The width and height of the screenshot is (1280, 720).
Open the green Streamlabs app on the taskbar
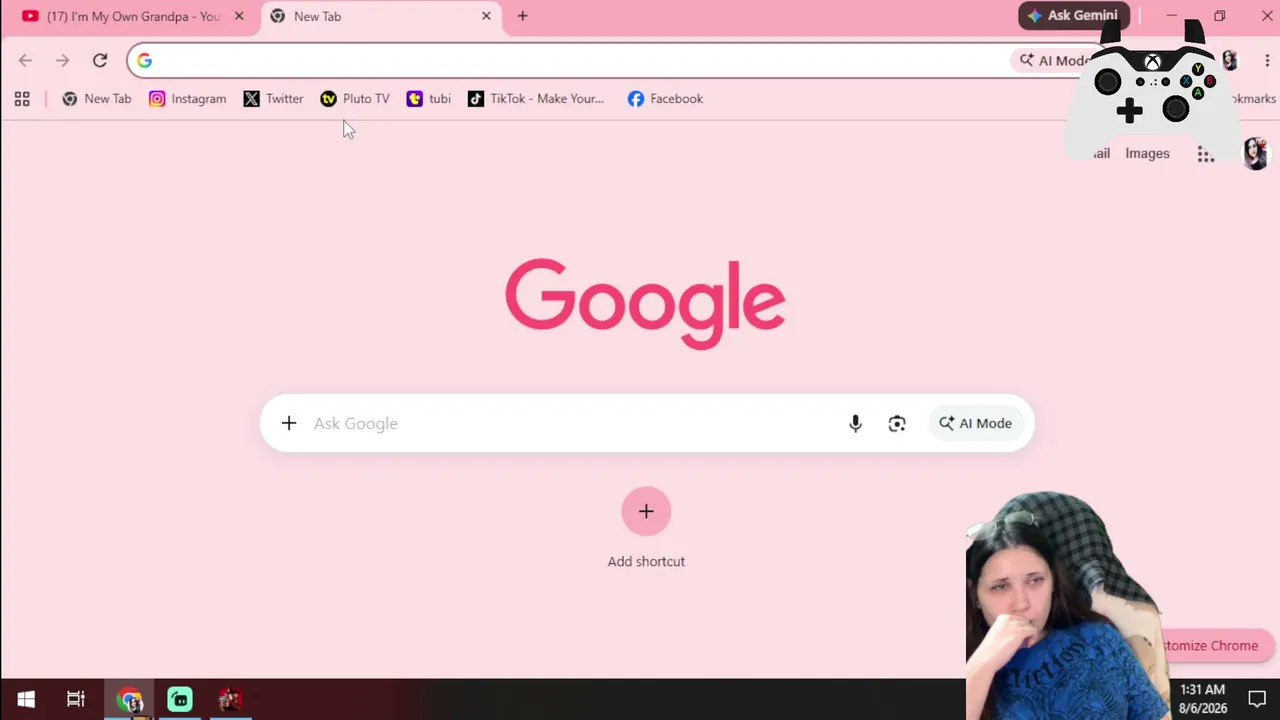tap(180, 699)
